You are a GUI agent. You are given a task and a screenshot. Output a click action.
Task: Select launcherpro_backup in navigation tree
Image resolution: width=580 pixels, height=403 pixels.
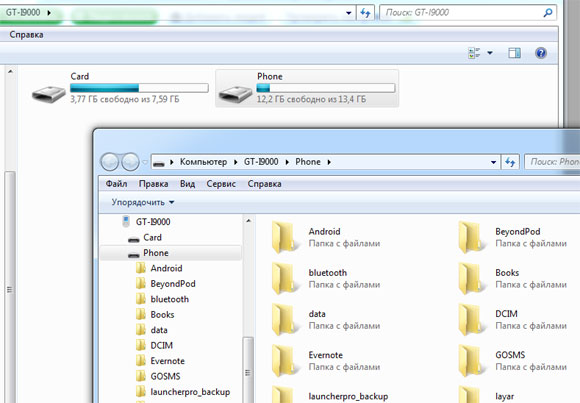[x=190, y=392]
